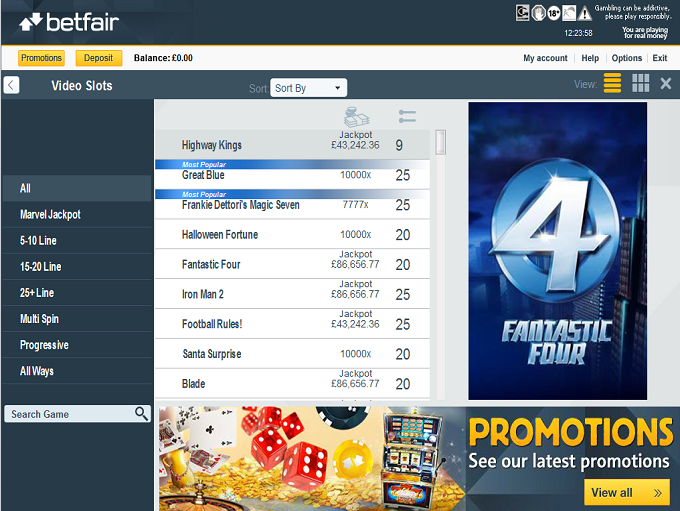680x511 pixels.
Task: Select the Great Blue game
Action: [x=293, y=174]
